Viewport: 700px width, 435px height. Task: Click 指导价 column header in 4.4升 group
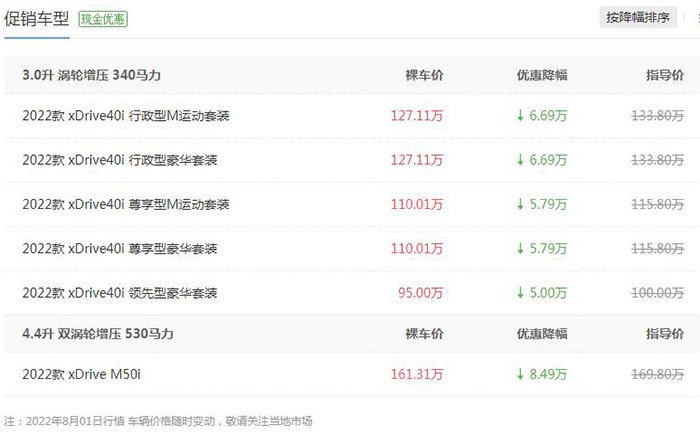point(665,334)
